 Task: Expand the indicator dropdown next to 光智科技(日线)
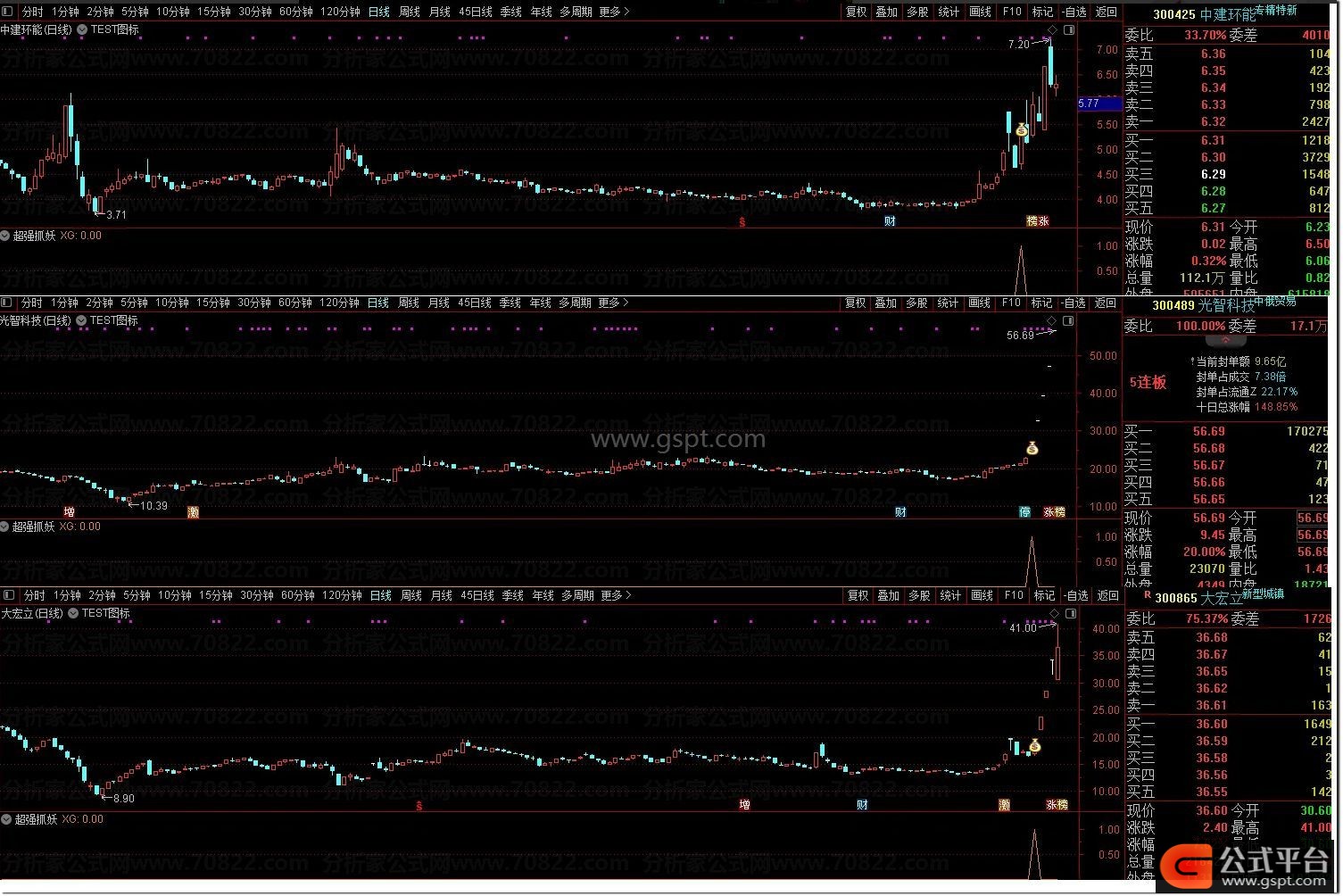pyautogui.click(x=82, y=320)
